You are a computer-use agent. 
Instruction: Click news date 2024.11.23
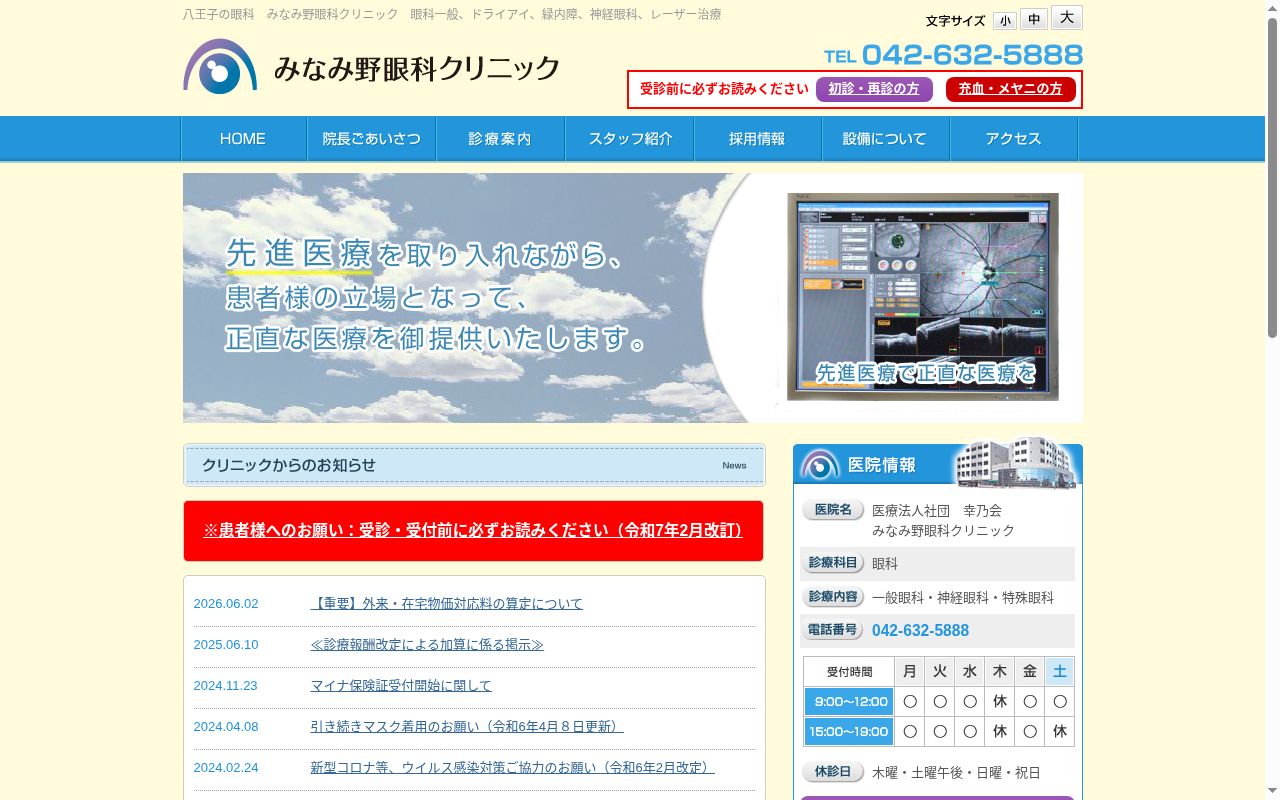coord(226,686)
